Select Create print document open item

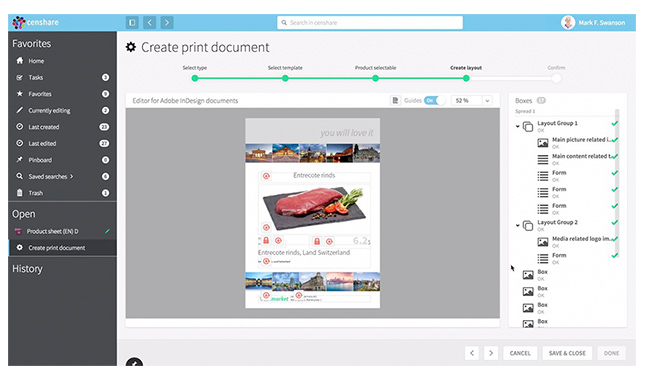[x=56, y=248]
